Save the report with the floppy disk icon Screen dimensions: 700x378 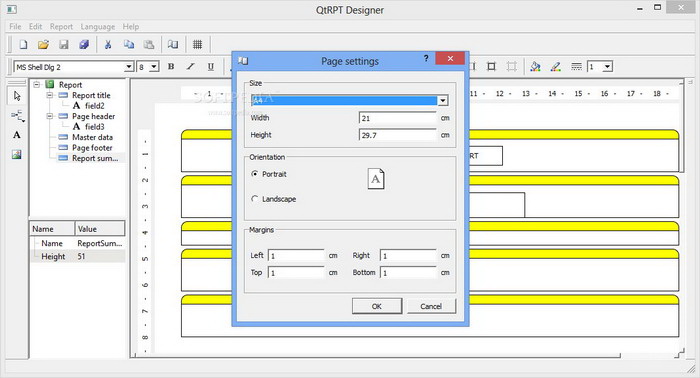tap(64, 44)
